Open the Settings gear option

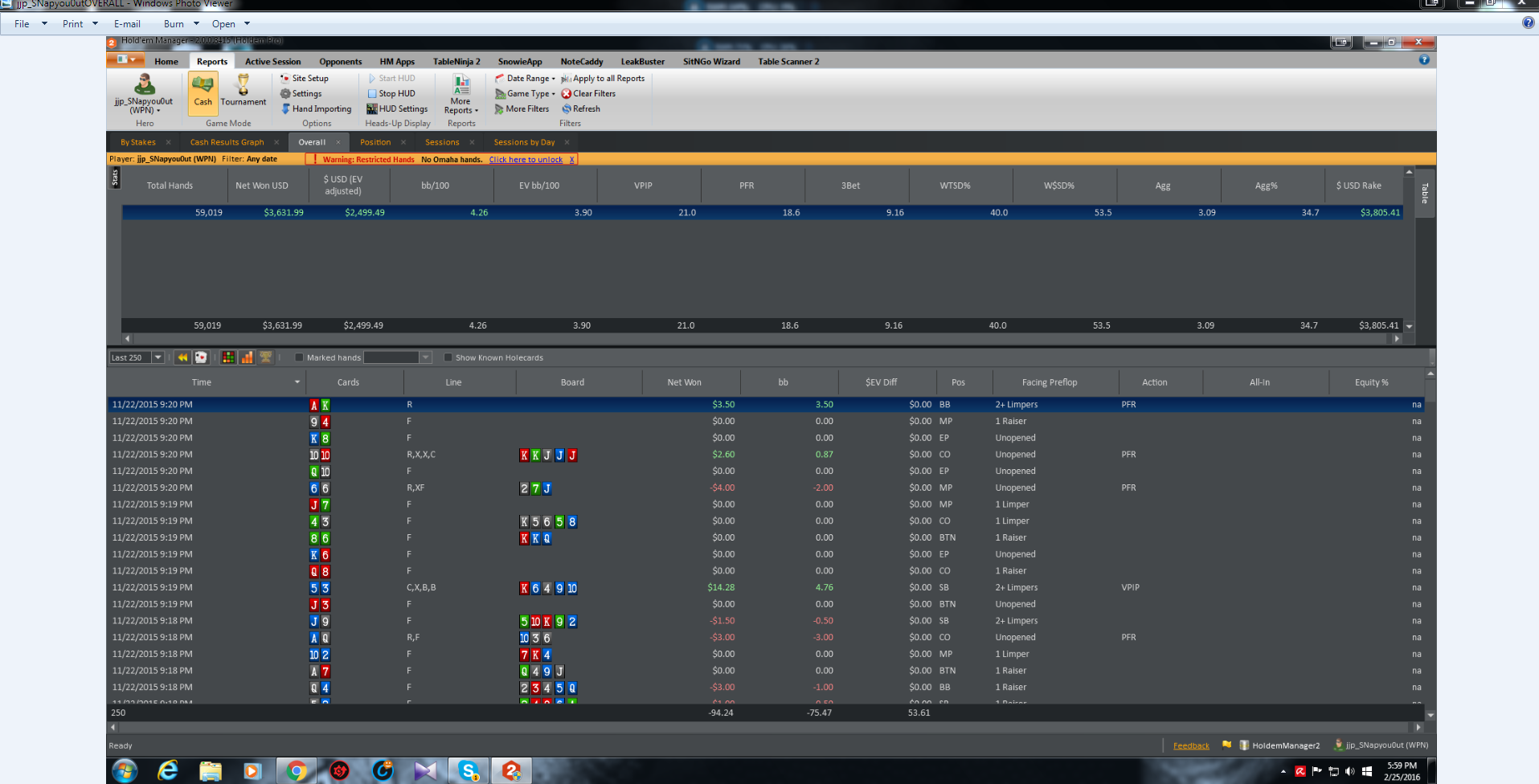click(301, 93)
